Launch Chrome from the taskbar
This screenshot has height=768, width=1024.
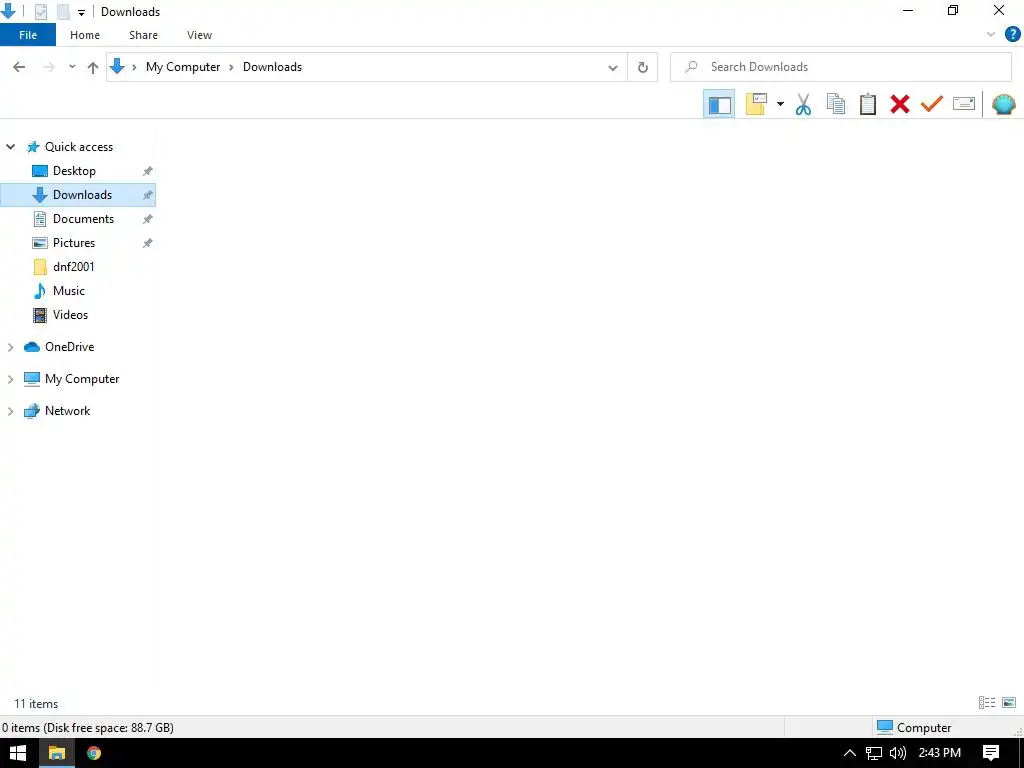point(94,753)
